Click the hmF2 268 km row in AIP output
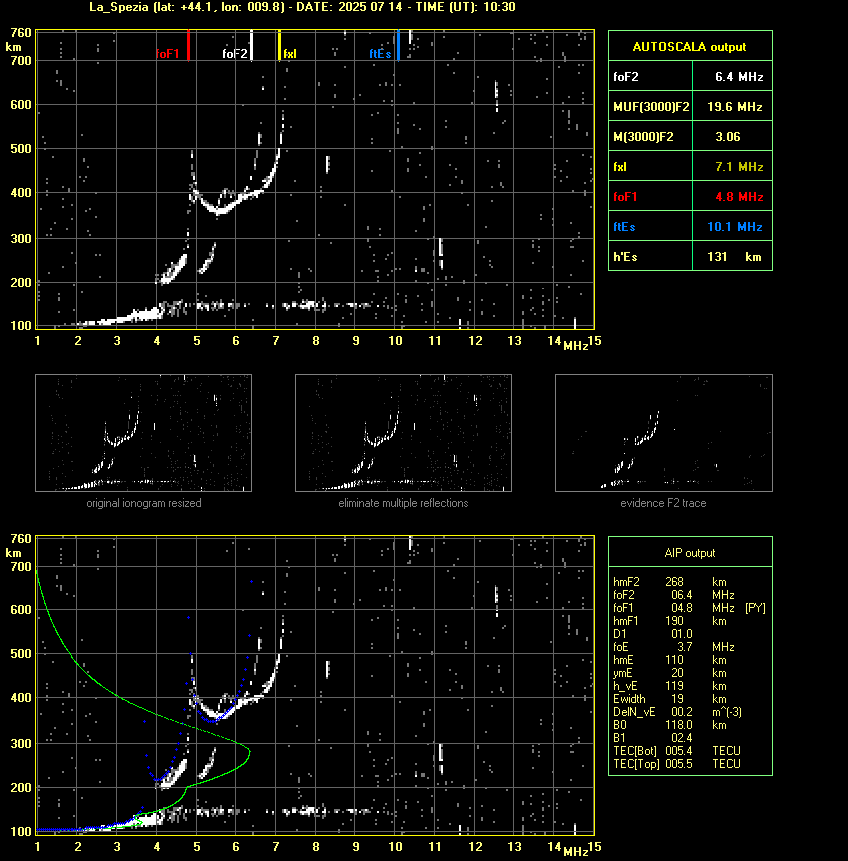The height and width of the screenshot is (861, 848). [670, 582]
